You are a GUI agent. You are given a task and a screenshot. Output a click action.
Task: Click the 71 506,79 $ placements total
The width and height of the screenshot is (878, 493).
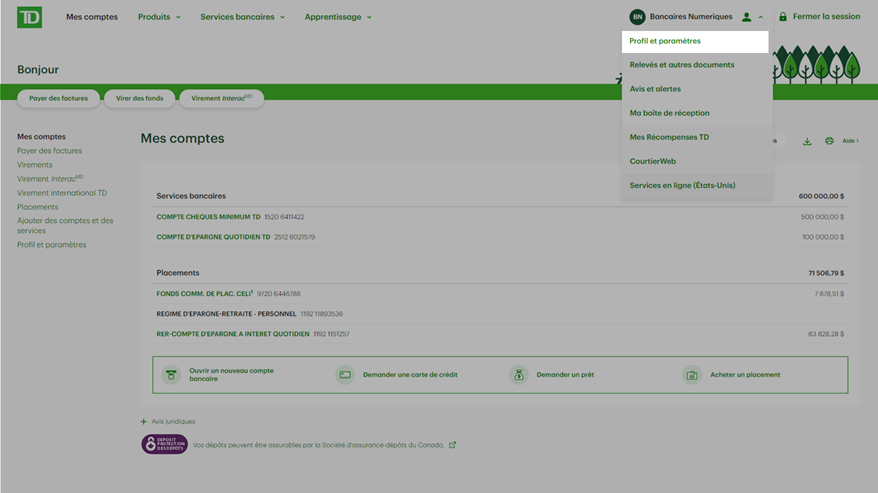pyautogui.click(x=826, y=273)
